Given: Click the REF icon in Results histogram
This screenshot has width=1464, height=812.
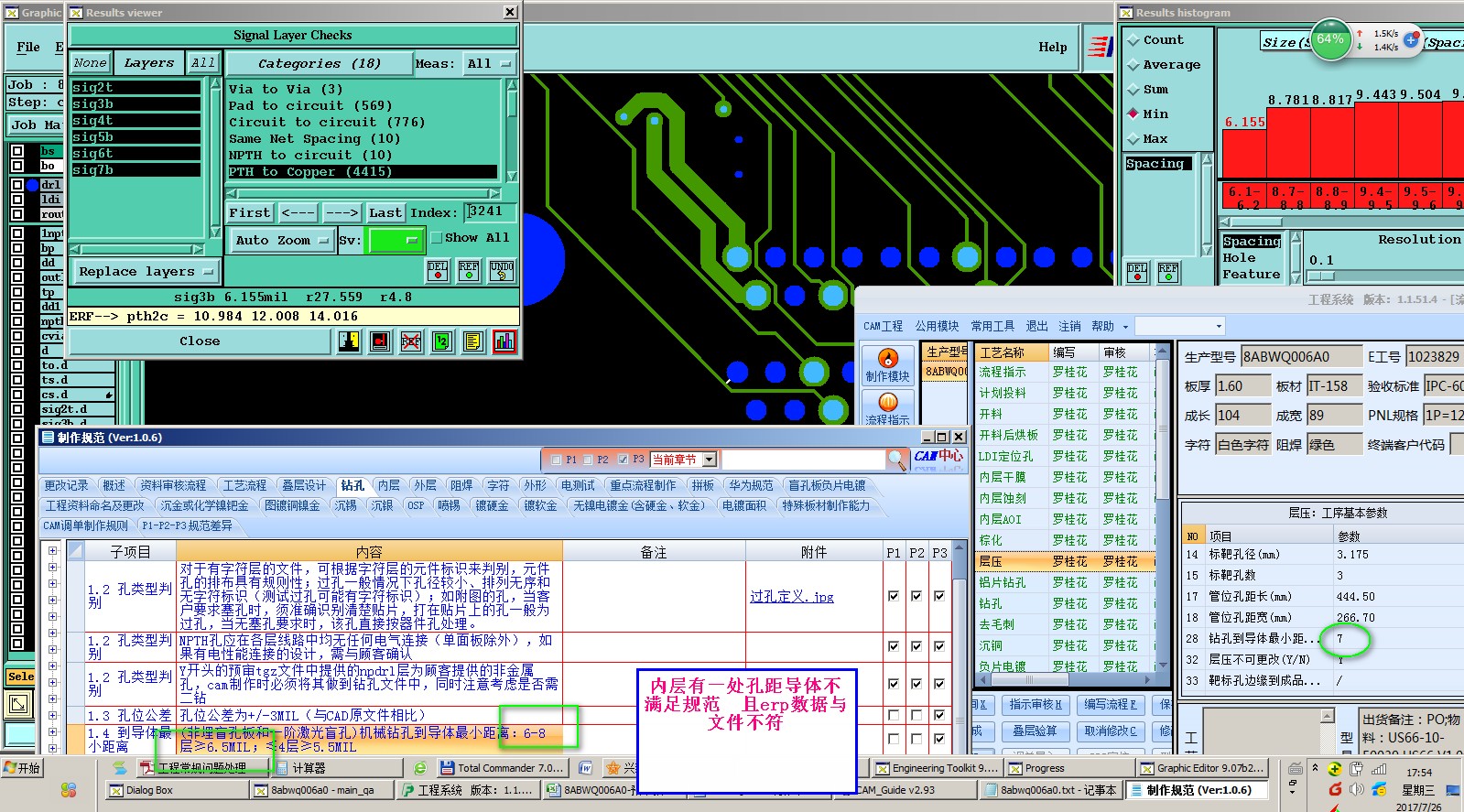Looking at the screenshot, I should [x=1168, y=272].
